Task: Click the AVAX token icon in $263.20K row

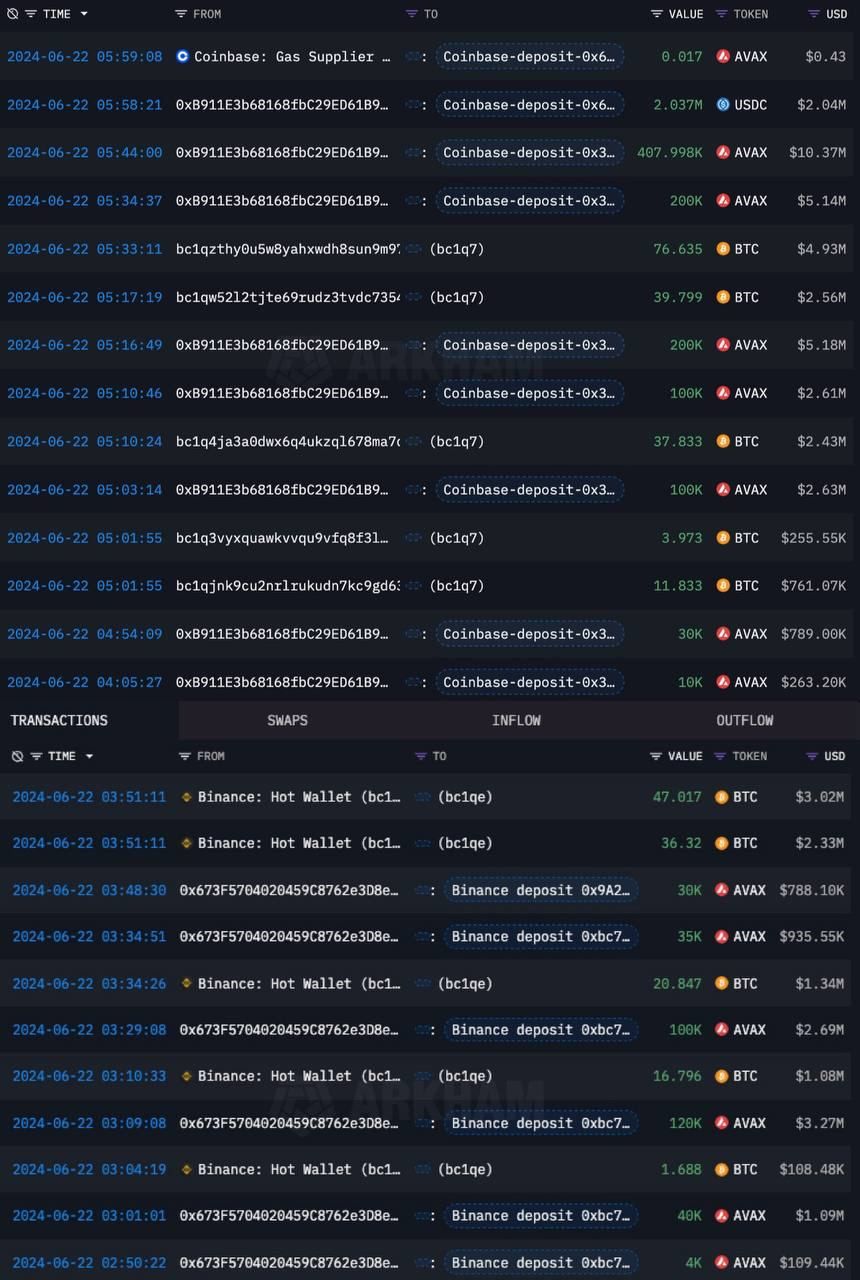Action: tap(723, 682)
